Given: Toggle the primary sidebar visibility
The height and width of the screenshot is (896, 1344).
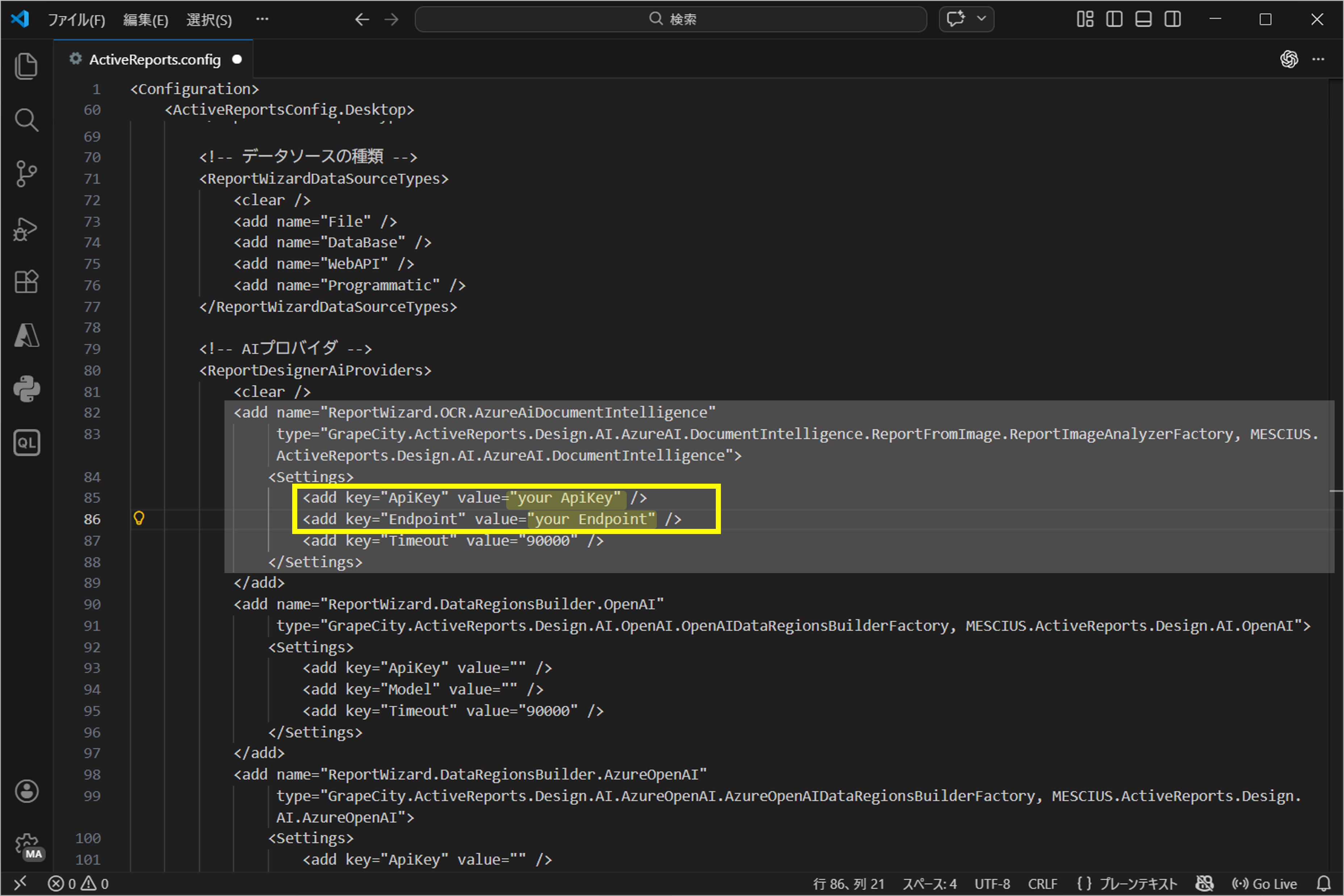Looking at the screenshot, I should (1114, 19).
